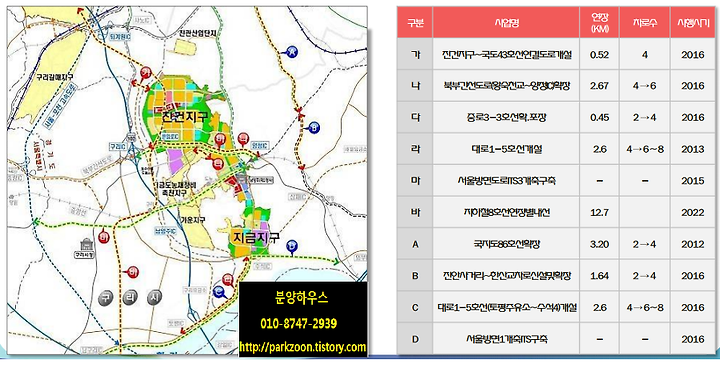Click the B cell in 구분 column
Screen dimensions: 720x368
coord(415,276)
